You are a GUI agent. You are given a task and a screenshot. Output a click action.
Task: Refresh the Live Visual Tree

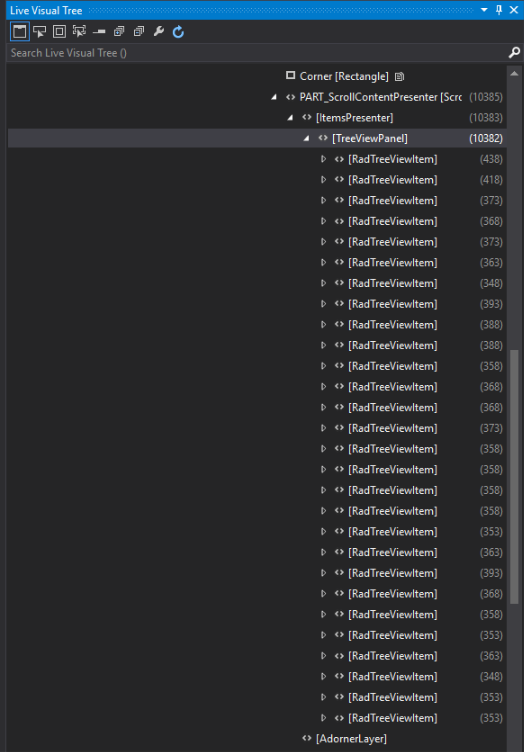[178, 32]
